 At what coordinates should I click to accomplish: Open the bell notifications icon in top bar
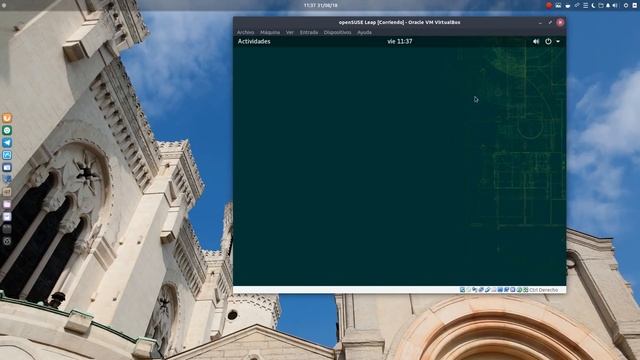[608, 5]
